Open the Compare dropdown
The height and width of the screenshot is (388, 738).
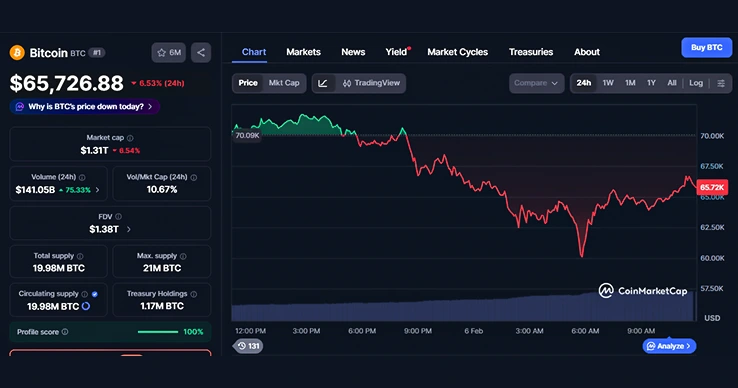click(x=536, y=83)
